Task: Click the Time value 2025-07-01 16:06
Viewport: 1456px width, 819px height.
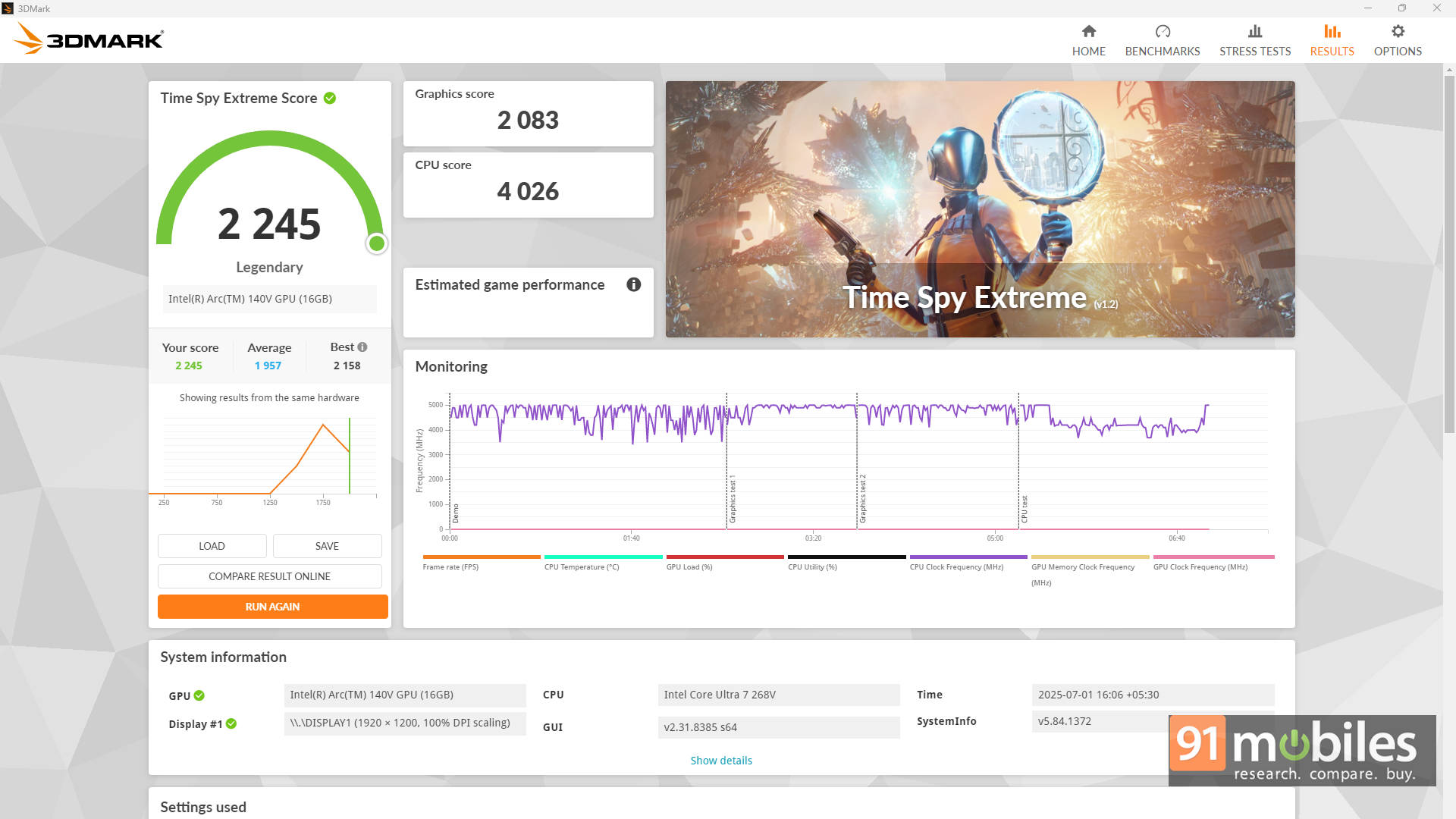Action: click(1153, 695)
